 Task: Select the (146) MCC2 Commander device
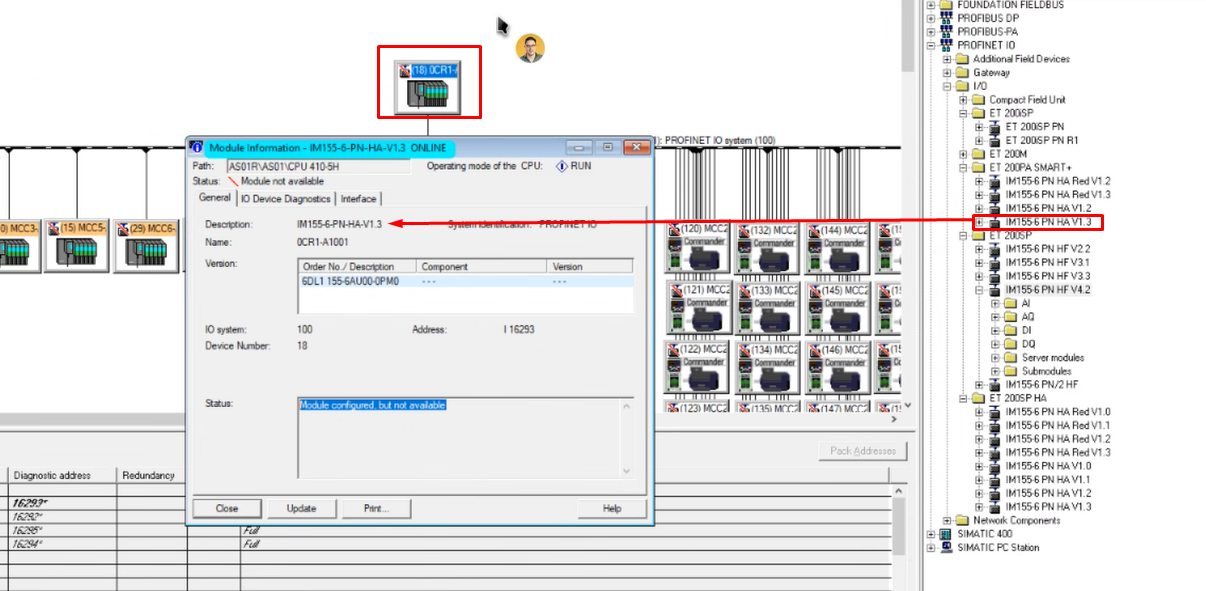point(836,369)
